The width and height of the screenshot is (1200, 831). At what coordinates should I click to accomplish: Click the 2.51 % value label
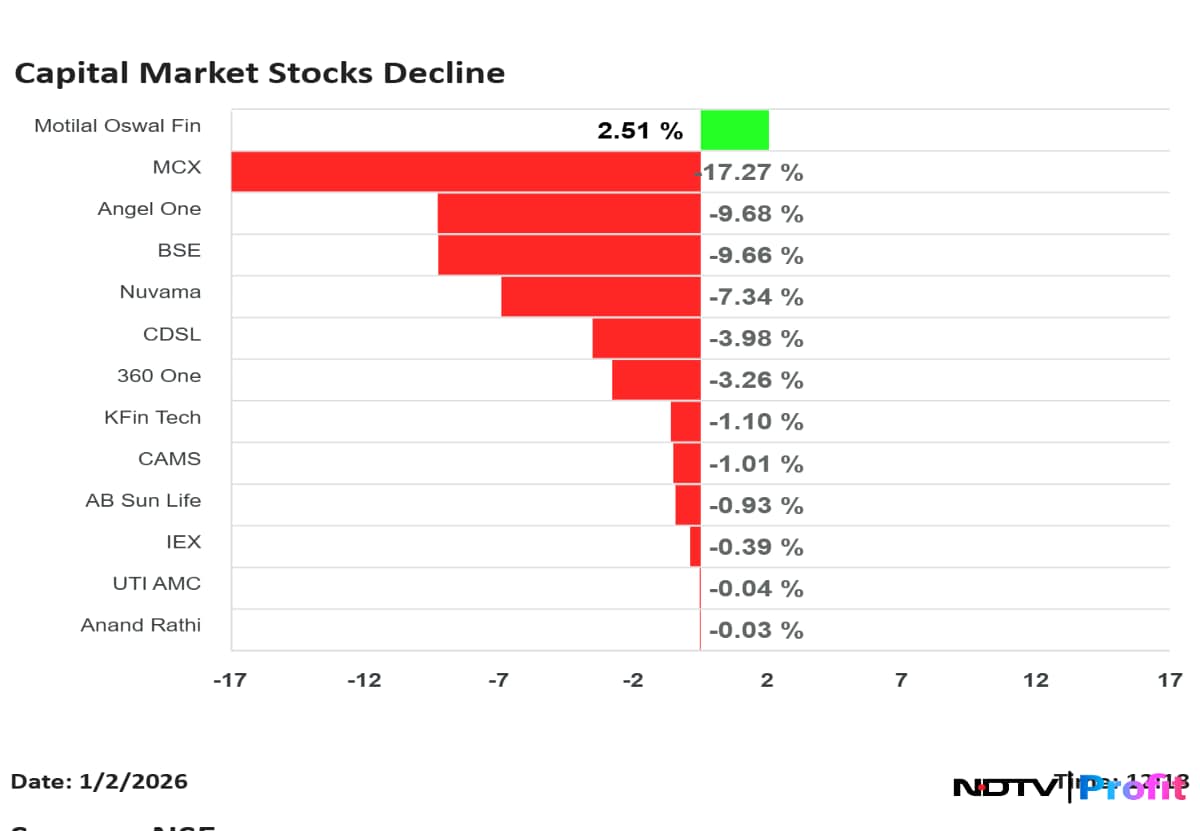640,131
